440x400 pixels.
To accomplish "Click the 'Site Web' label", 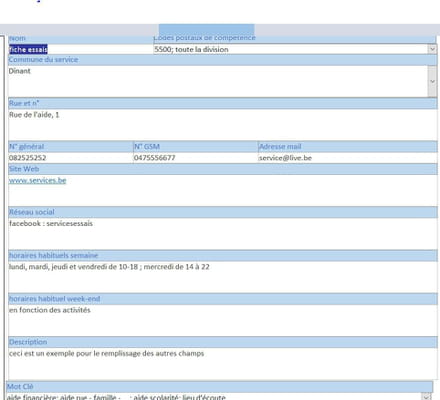I will 24,169.
